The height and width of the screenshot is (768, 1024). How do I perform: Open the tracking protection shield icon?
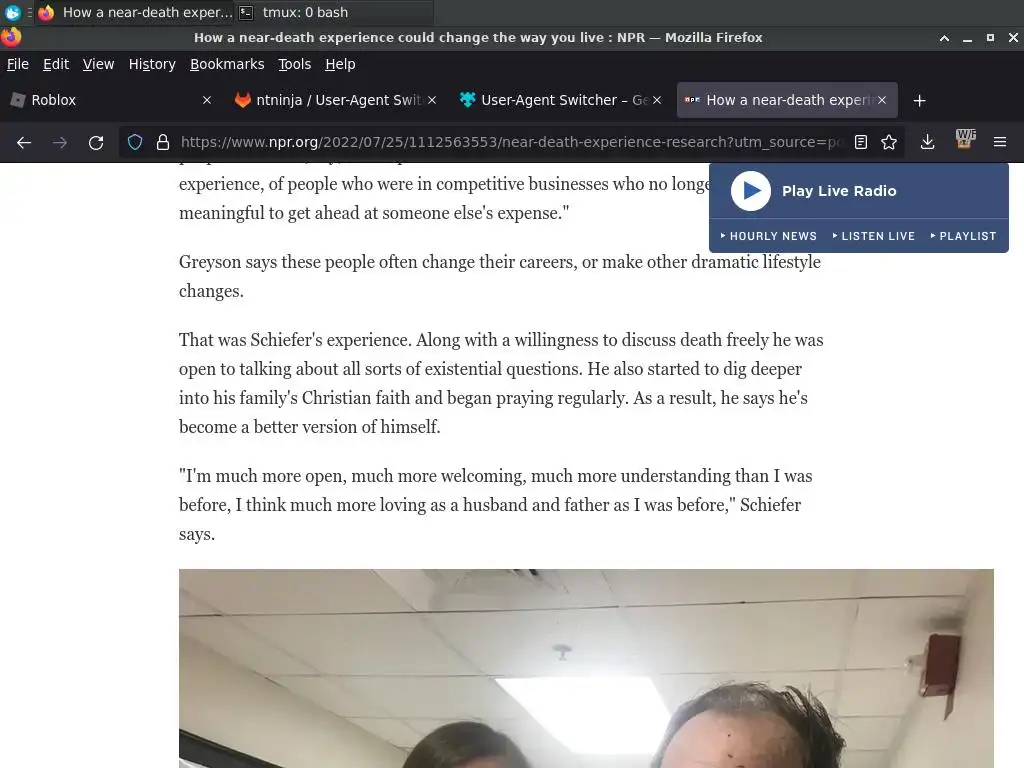135,142
